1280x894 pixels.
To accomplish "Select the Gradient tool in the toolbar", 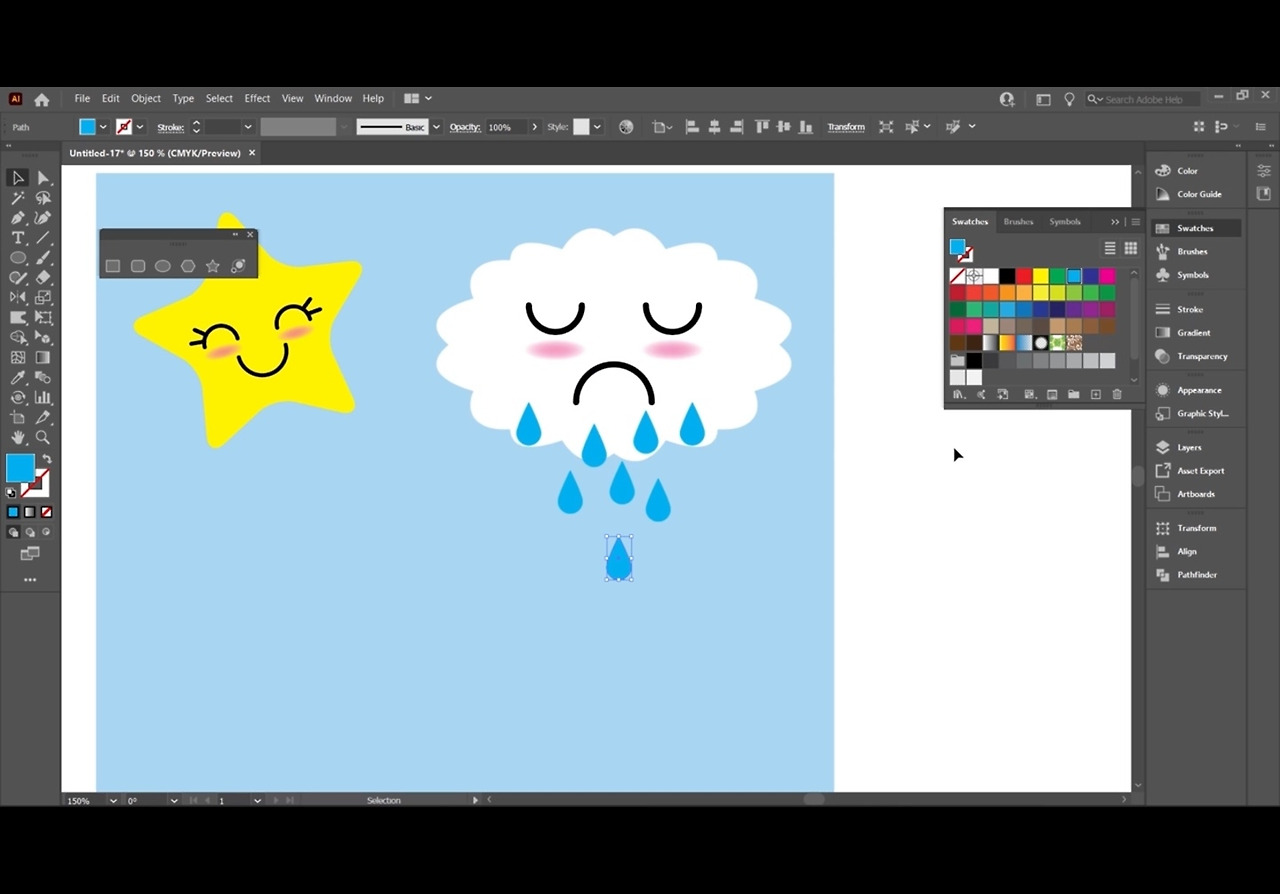I will click(x=43, y=357).
